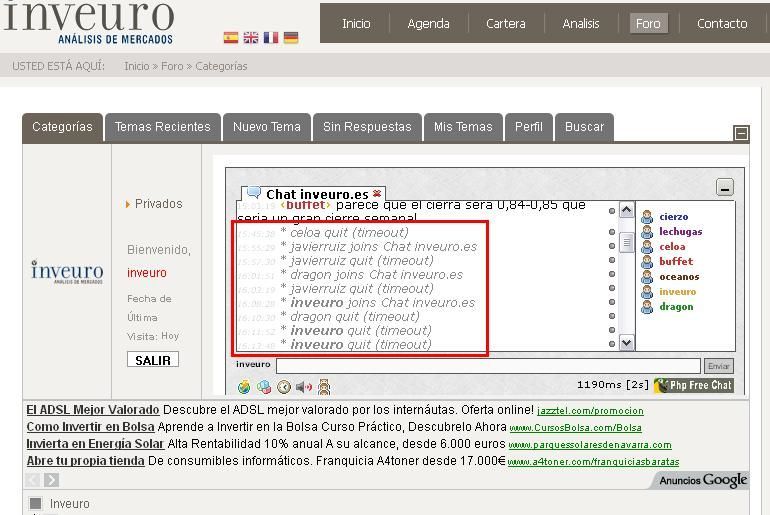Visit www.CursosBolsa.com/Bolsa ad URL
Image resolution: width=770 pixels, height=515 pixels.
[576, 428]
